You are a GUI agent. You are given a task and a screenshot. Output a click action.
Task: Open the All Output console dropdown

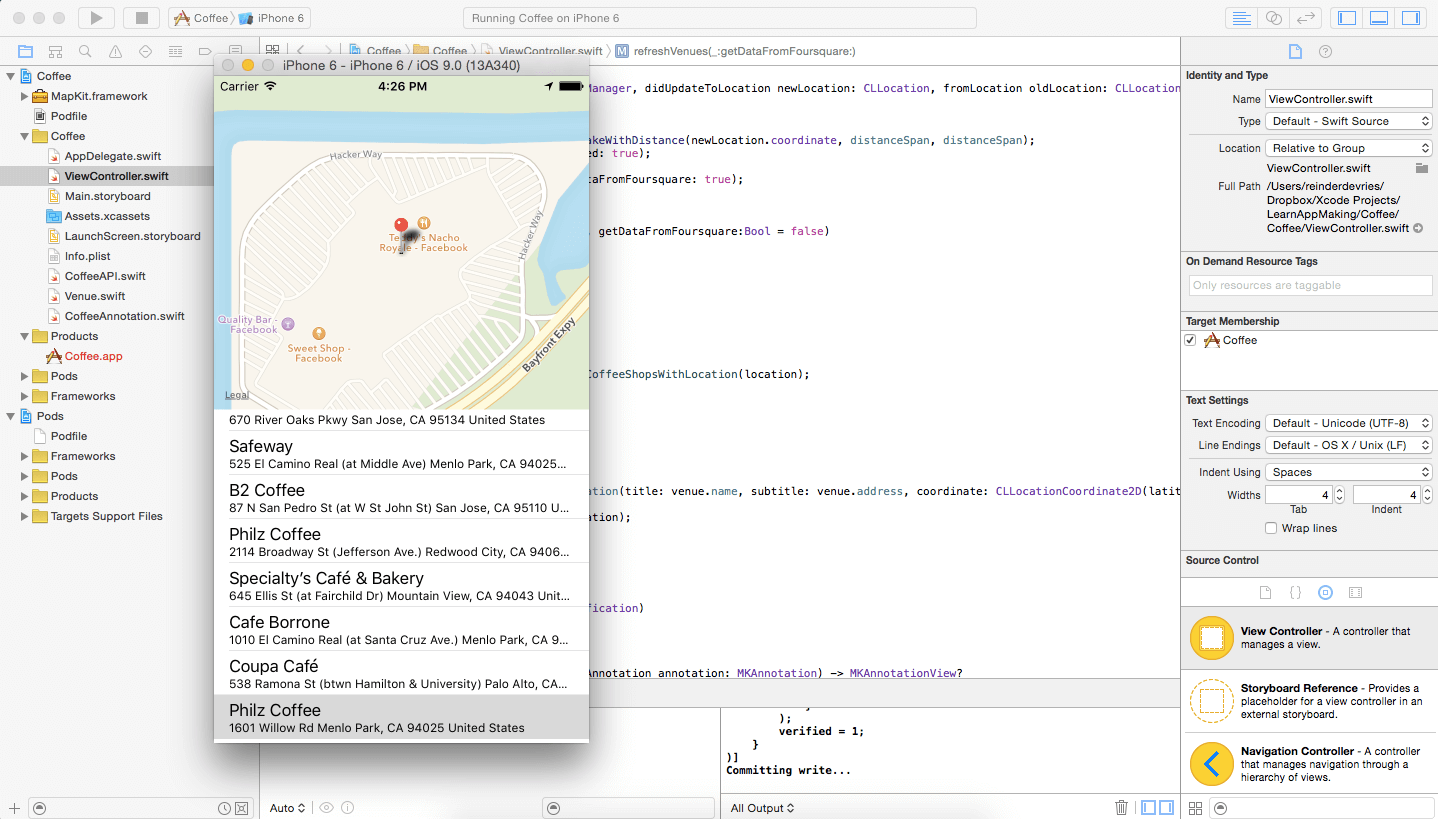(763, 808)
